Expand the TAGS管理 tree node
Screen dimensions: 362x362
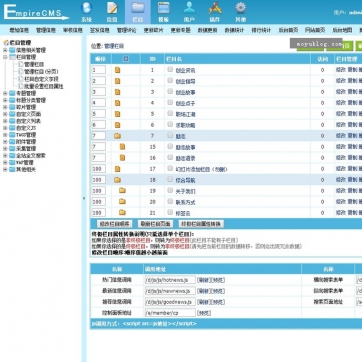tap(5, 135)
